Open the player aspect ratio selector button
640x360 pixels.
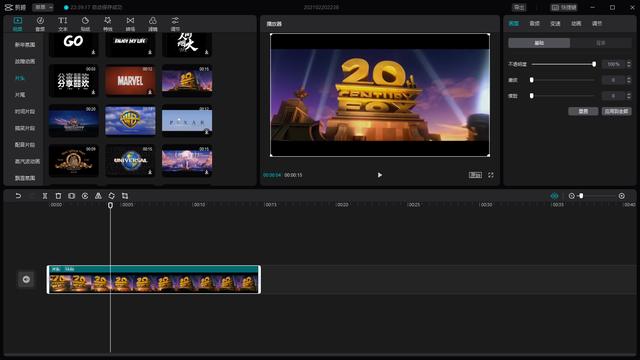point(475,175)
